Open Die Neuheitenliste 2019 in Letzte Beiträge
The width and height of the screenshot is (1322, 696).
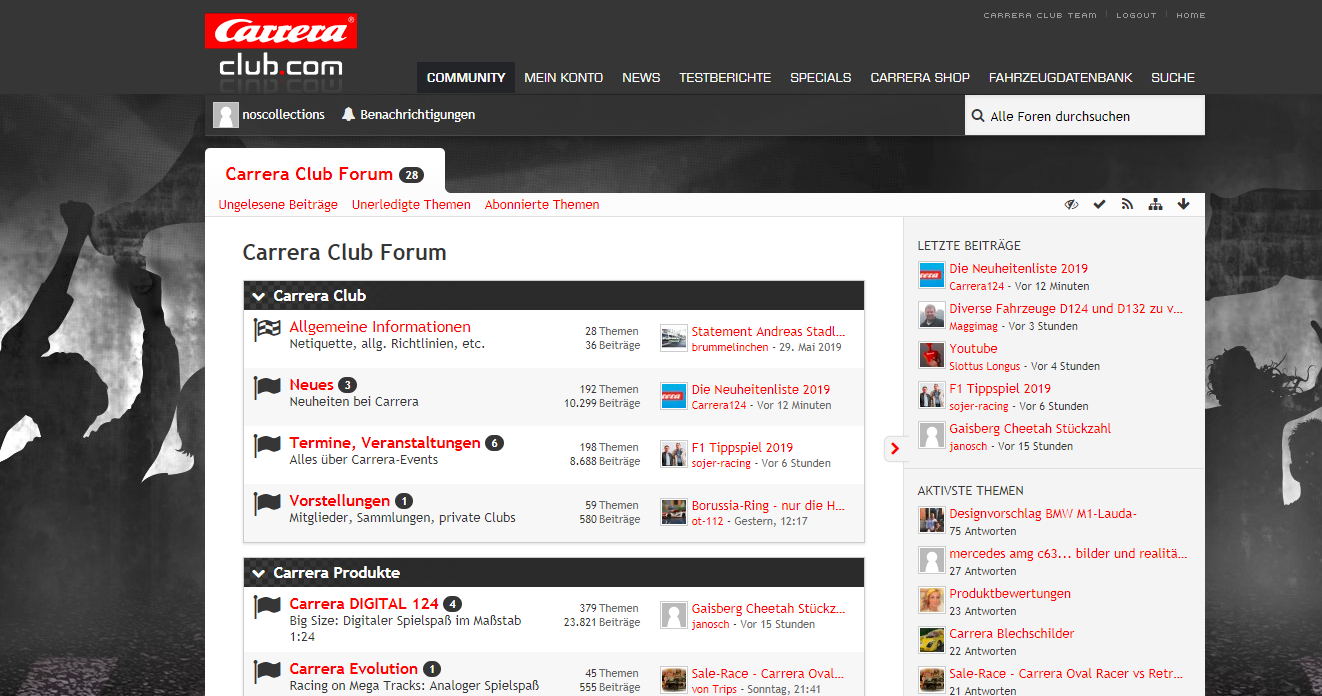[1019, 268]
